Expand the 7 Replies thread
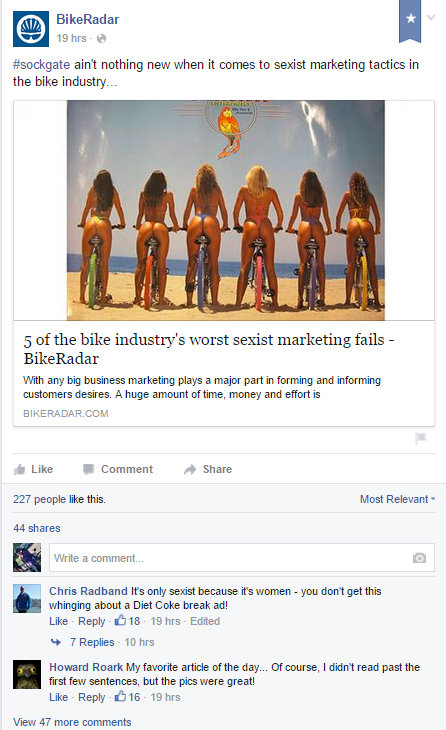This screenshot has width=446, height=730. 92,642
